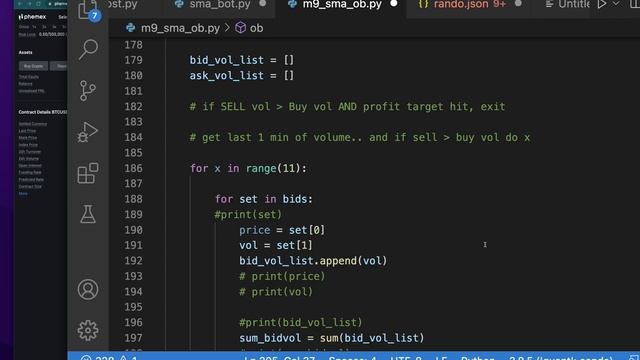Click Buy Crypto button in Phemex window
The height and width of the screenshot is (360, 640).
pos(33,66)
